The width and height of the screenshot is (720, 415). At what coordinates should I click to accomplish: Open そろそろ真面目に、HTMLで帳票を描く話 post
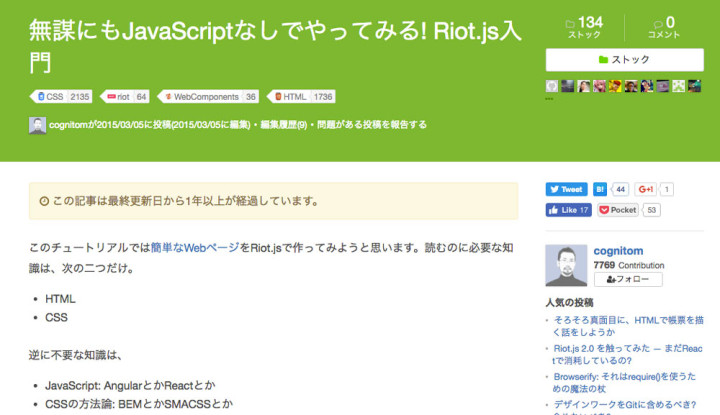tap(628, 326)
